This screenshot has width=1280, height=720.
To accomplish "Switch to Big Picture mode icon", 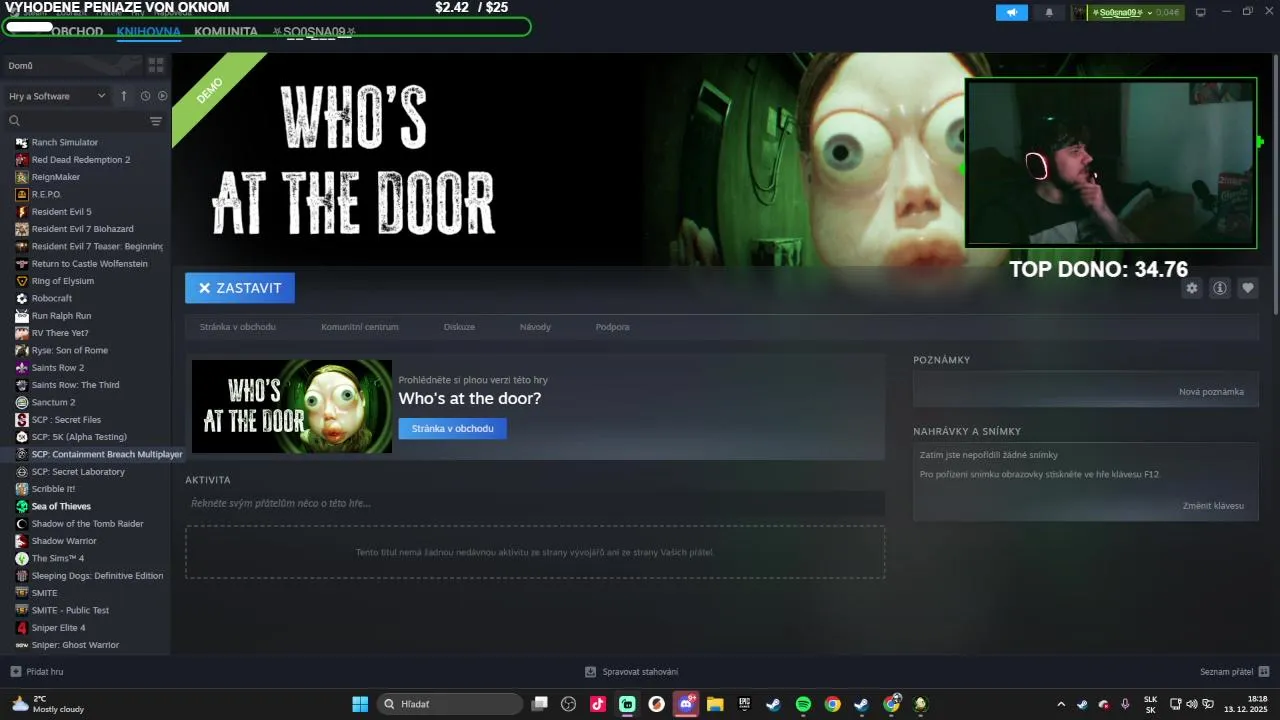I will [1201, 13].
